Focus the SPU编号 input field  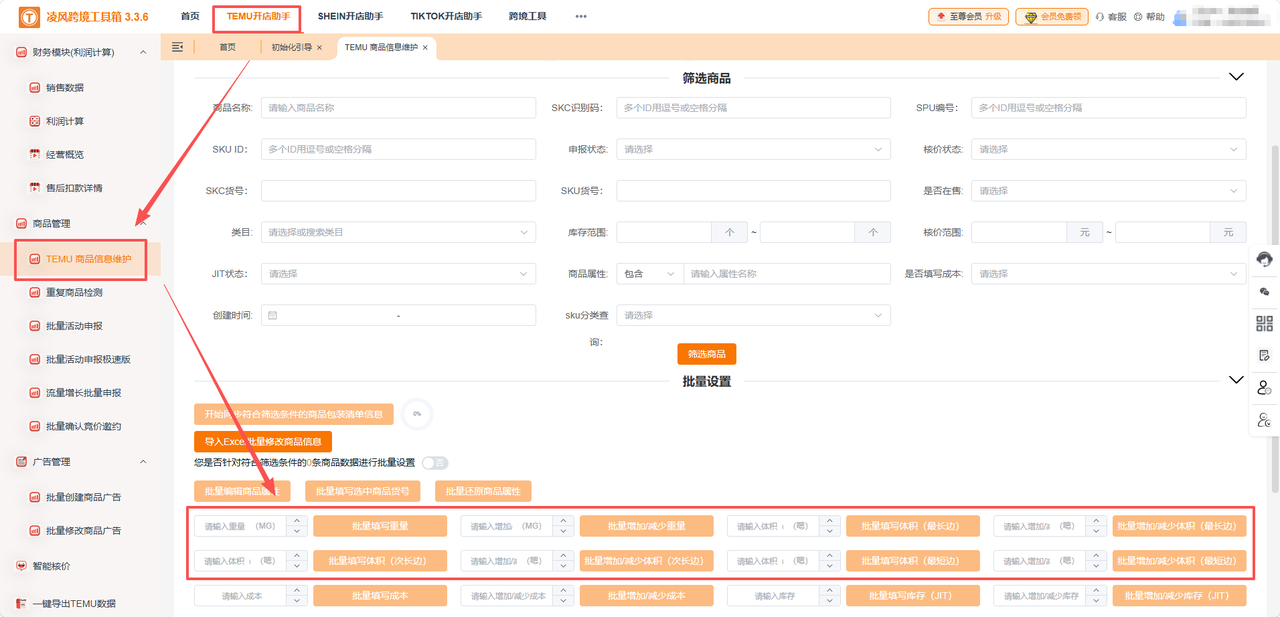(x=1108, y=108)
